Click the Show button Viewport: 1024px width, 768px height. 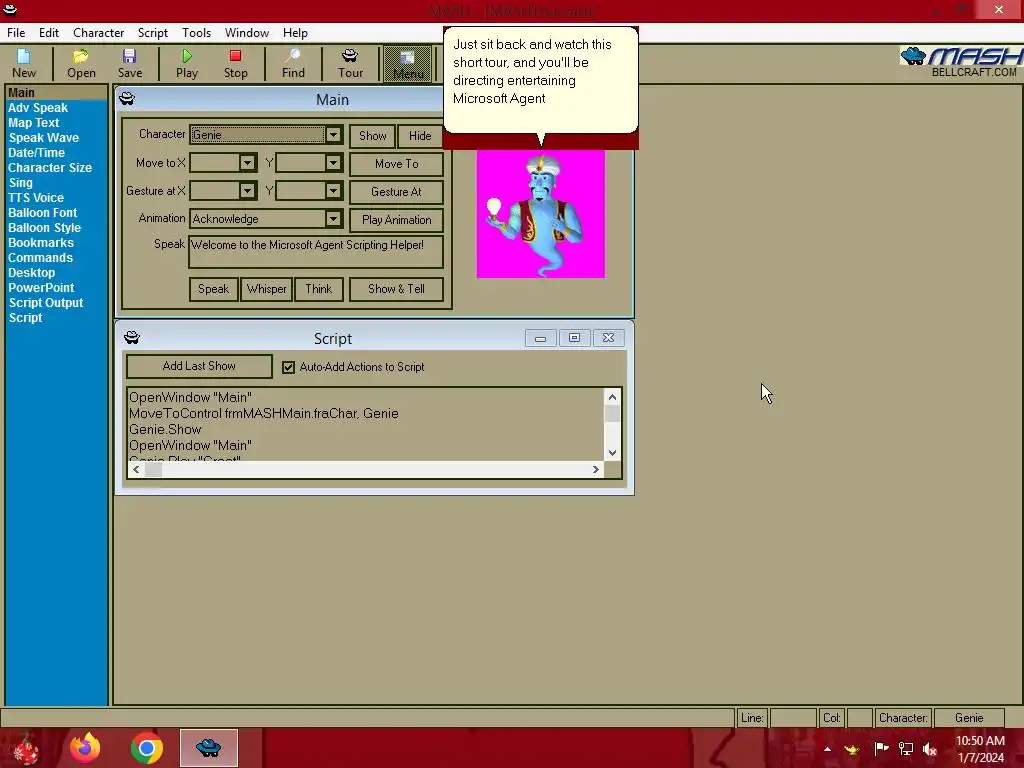click(x=372, y=136)
